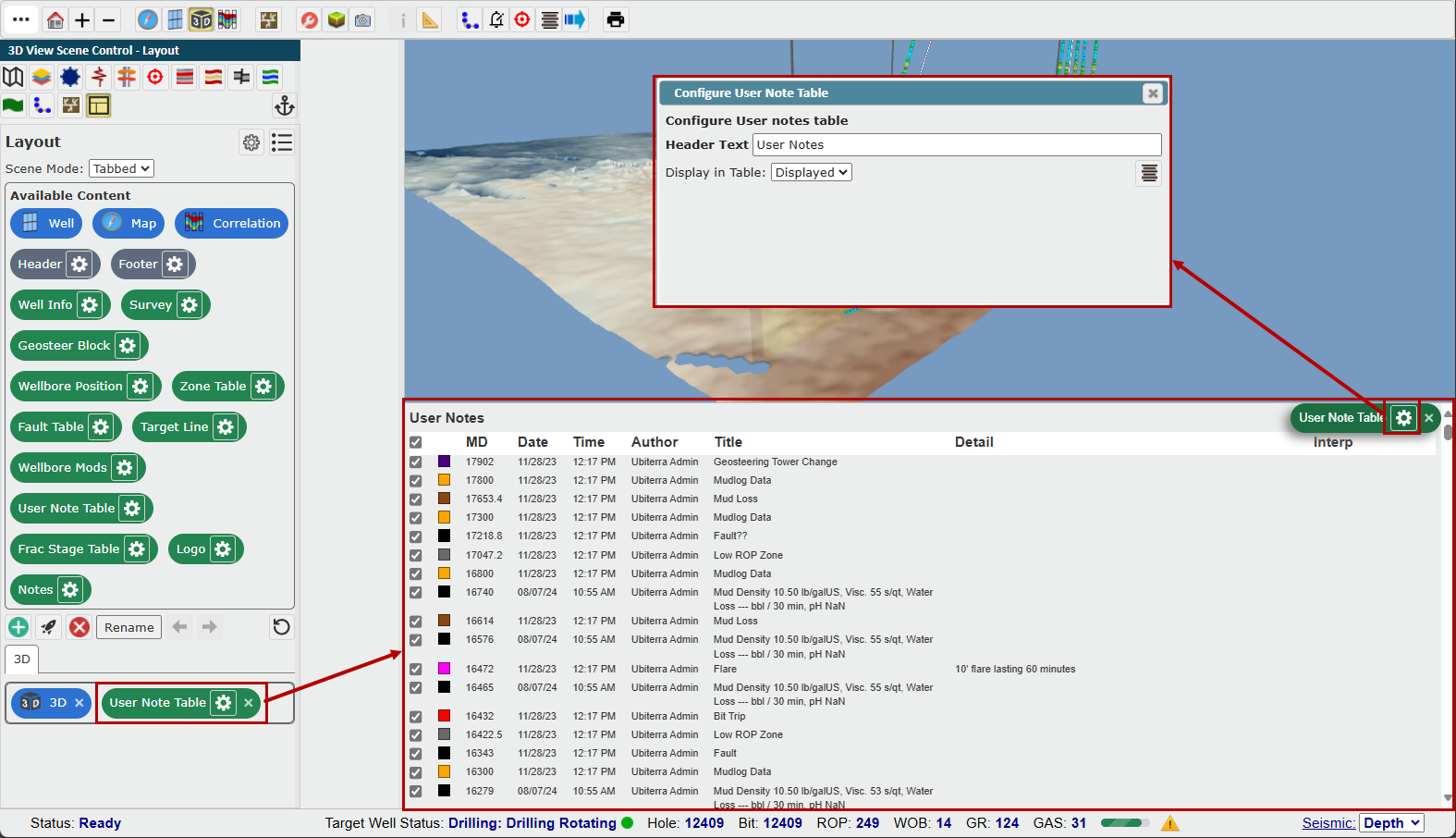Add the Map content chip
The image size is (1456, 838).
129,224
